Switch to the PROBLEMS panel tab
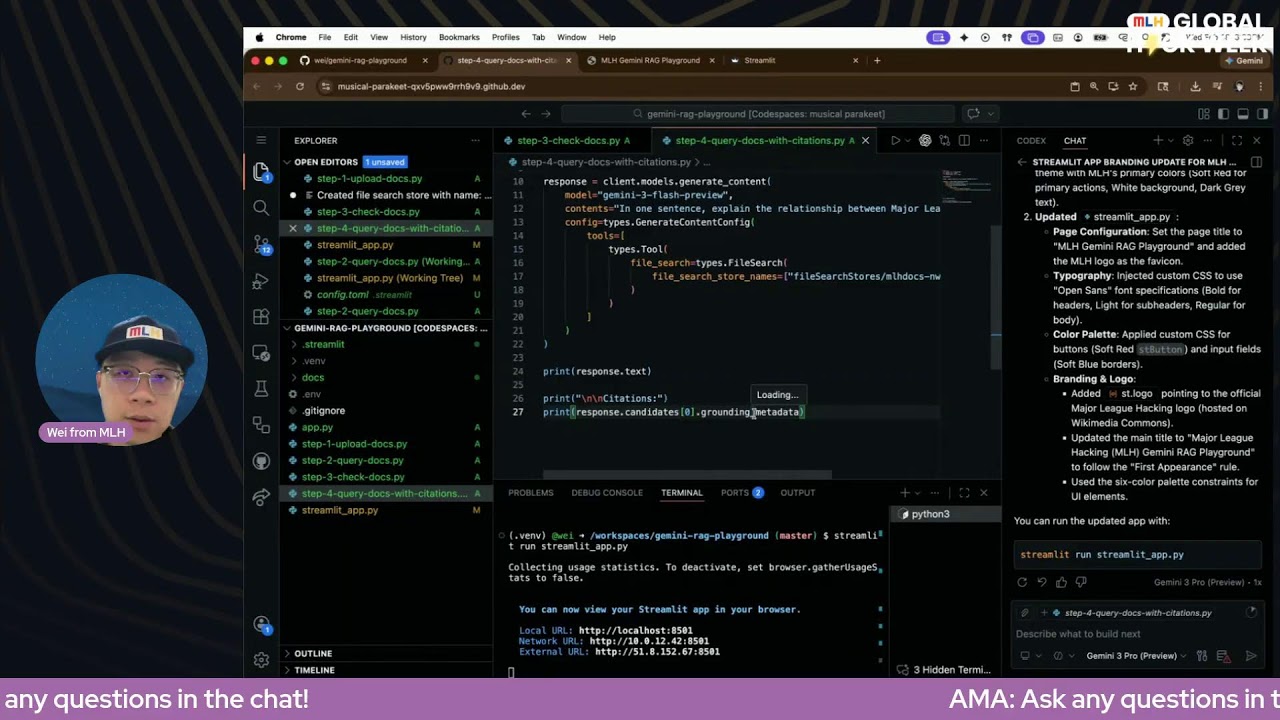 (x=530, y=493)
